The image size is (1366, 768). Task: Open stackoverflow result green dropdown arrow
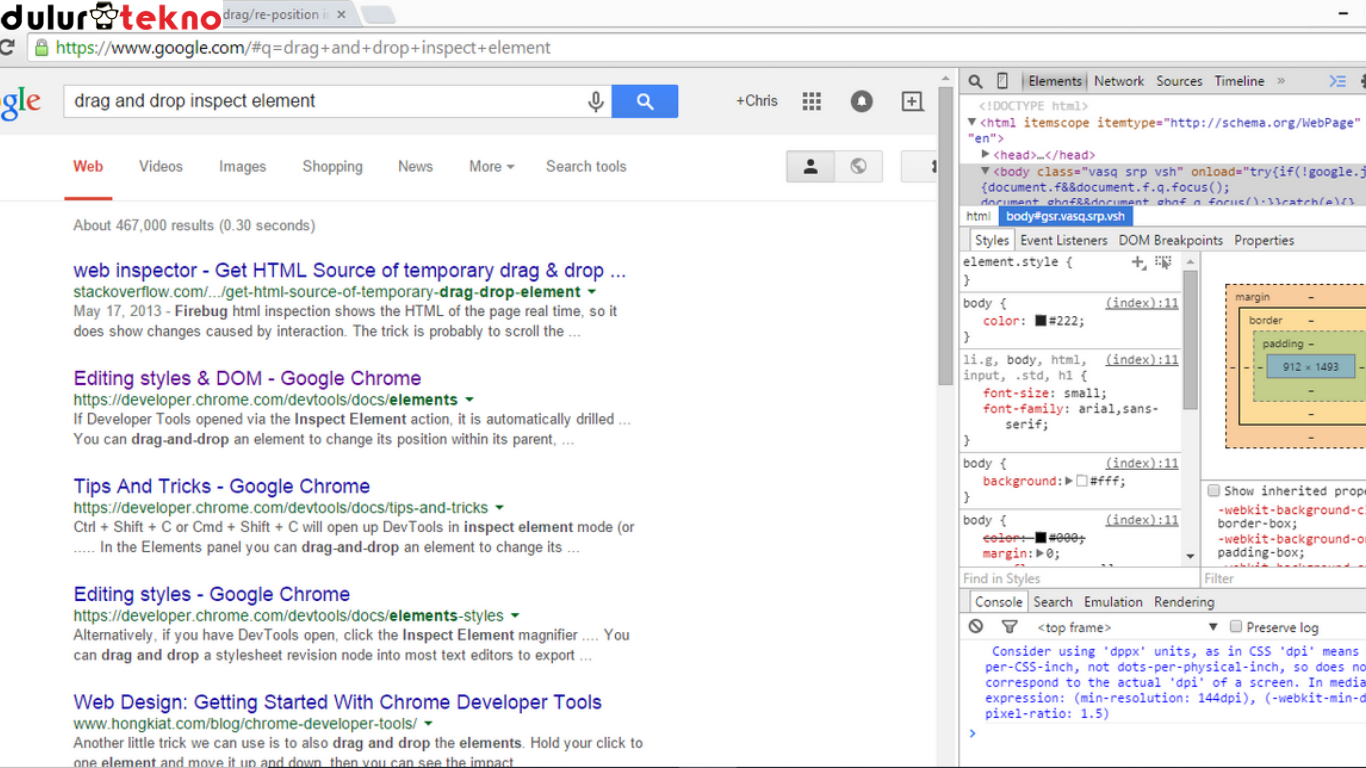tap(592, 292)
